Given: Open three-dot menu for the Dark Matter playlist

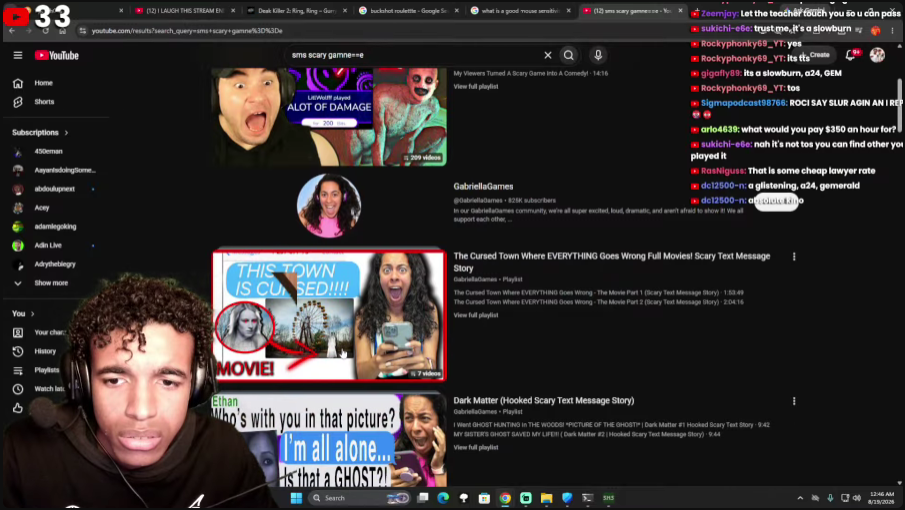Looking at the screenshot, I should 794,401.
